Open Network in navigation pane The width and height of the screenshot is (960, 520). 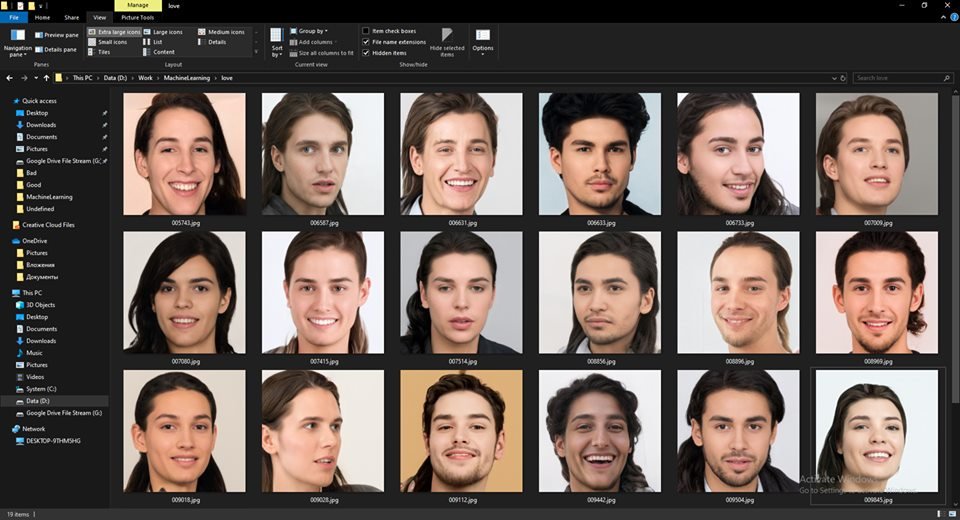click(29, 429)
